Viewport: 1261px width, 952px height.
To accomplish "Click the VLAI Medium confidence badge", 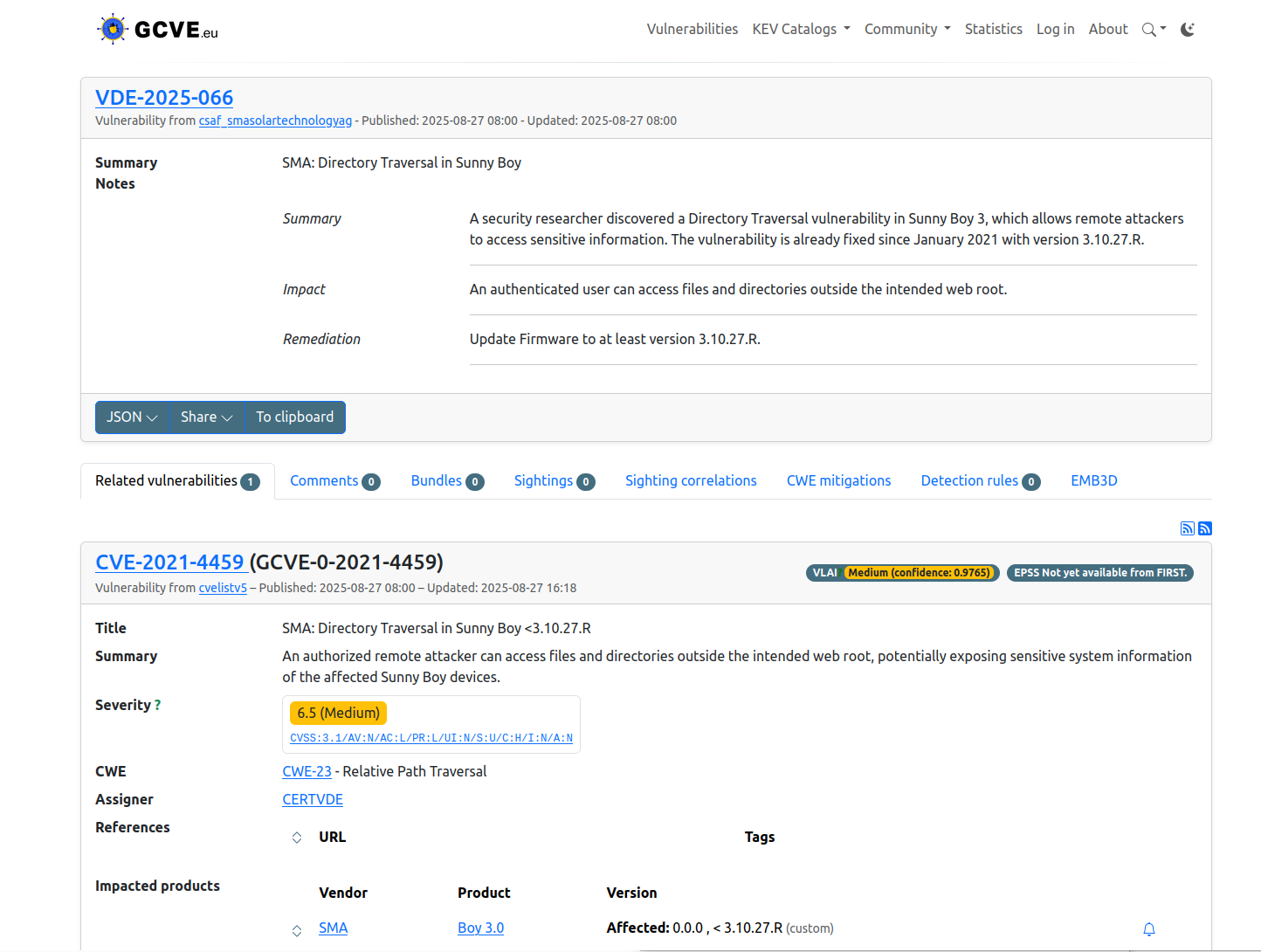I will (x=902, y=573).
